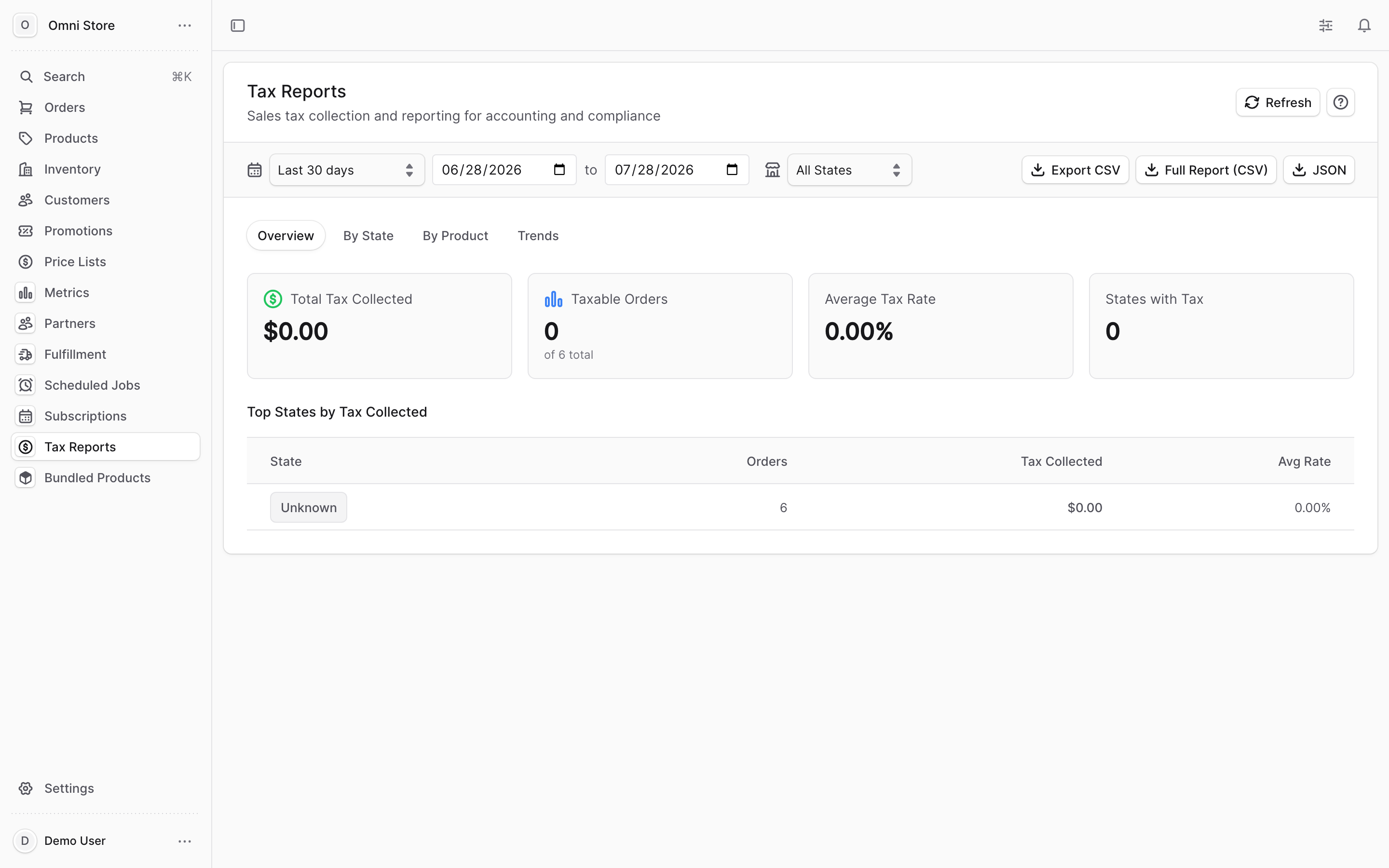Click the 06/28/2026 start date field
The width and height of the screenshot is (1389, 868).
click(504, 170)
